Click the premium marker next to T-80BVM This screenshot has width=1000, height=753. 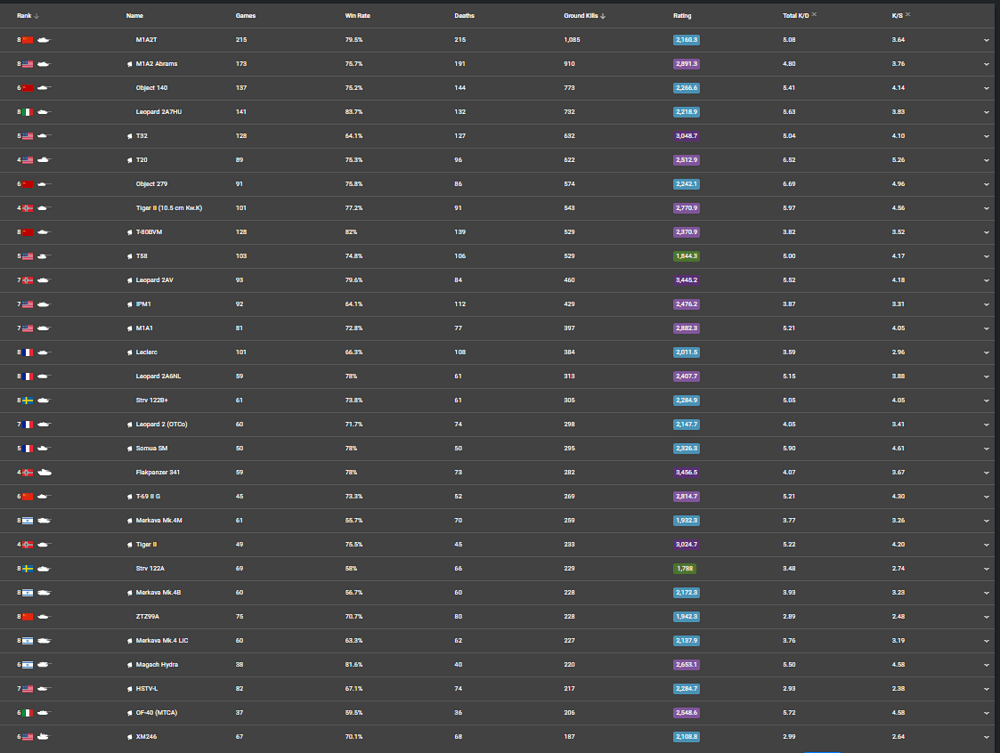tap(130, 232)
